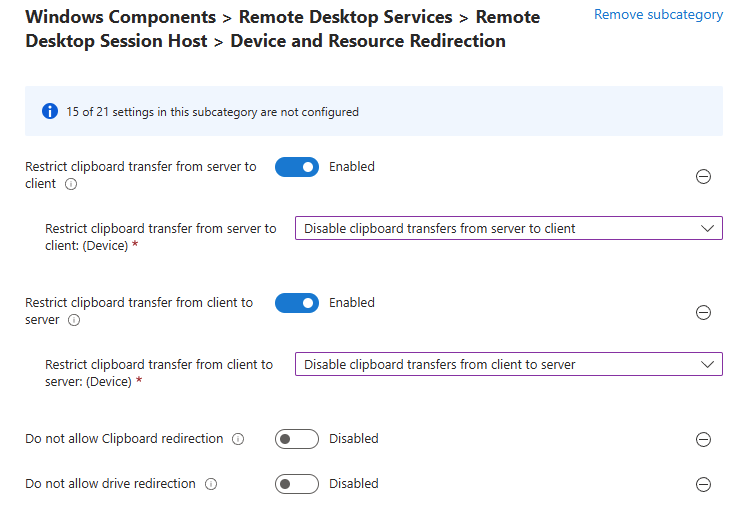This screenshot has width=729, height=506.
Task: Remove the client to server clipboard restriction setting
Action: point(703,312)
